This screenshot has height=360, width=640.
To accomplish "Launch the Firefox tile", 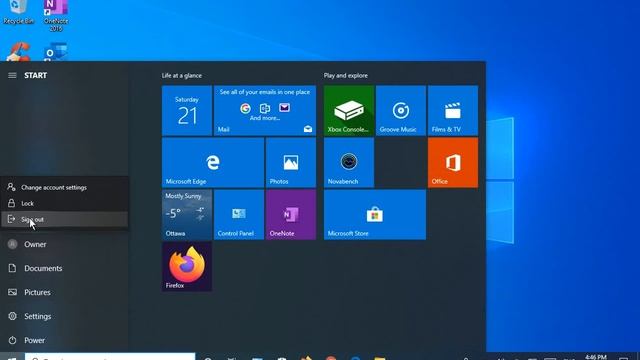I will tap(187, 267).
